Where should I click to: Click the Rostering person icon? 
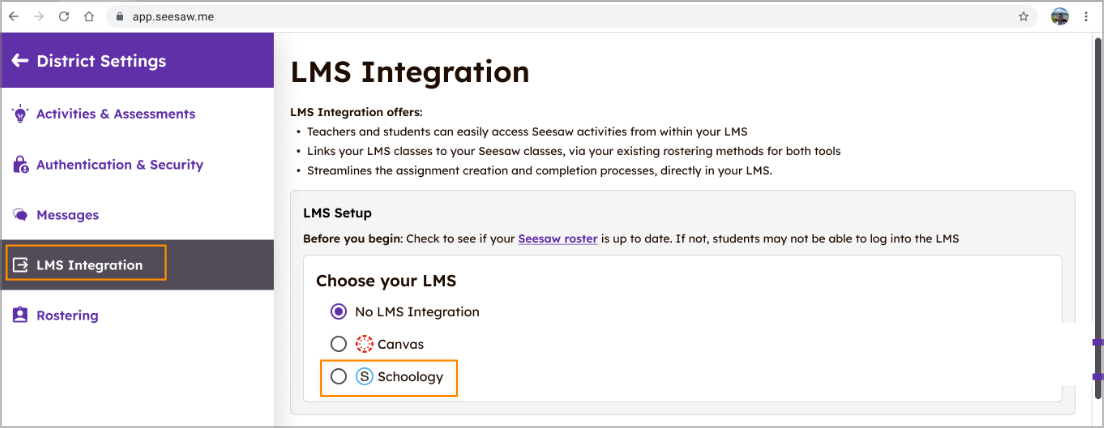(20, 315)
